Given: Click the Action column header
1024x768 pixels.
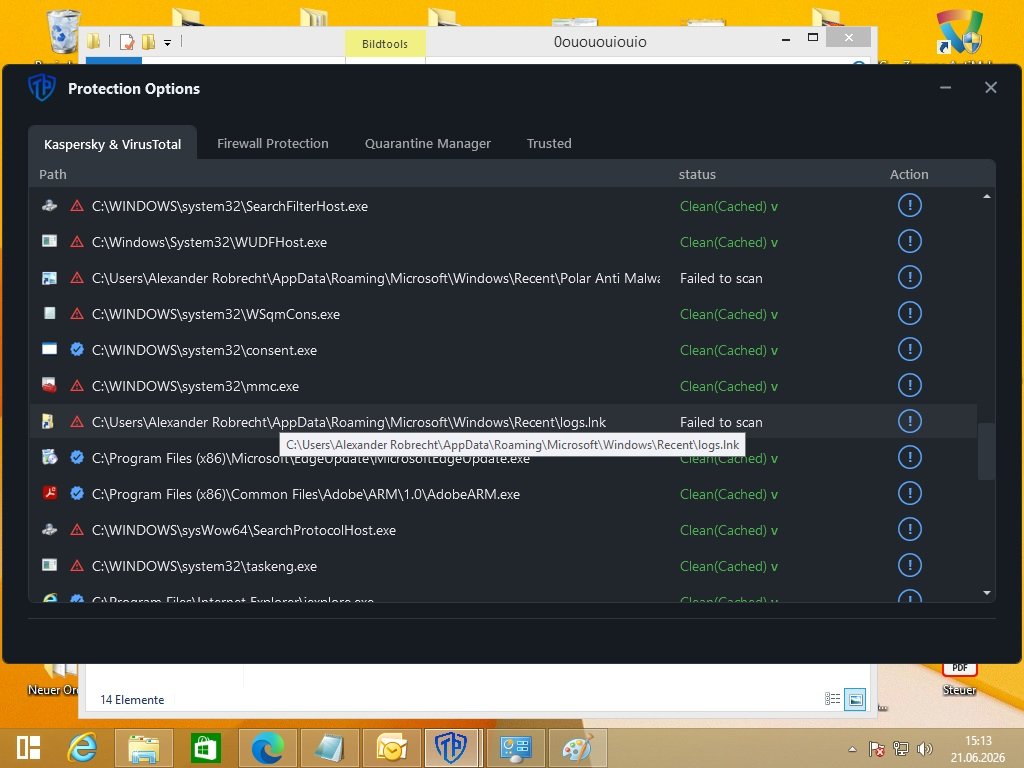Looking at the screenshot, I should [x=908, y=174].
